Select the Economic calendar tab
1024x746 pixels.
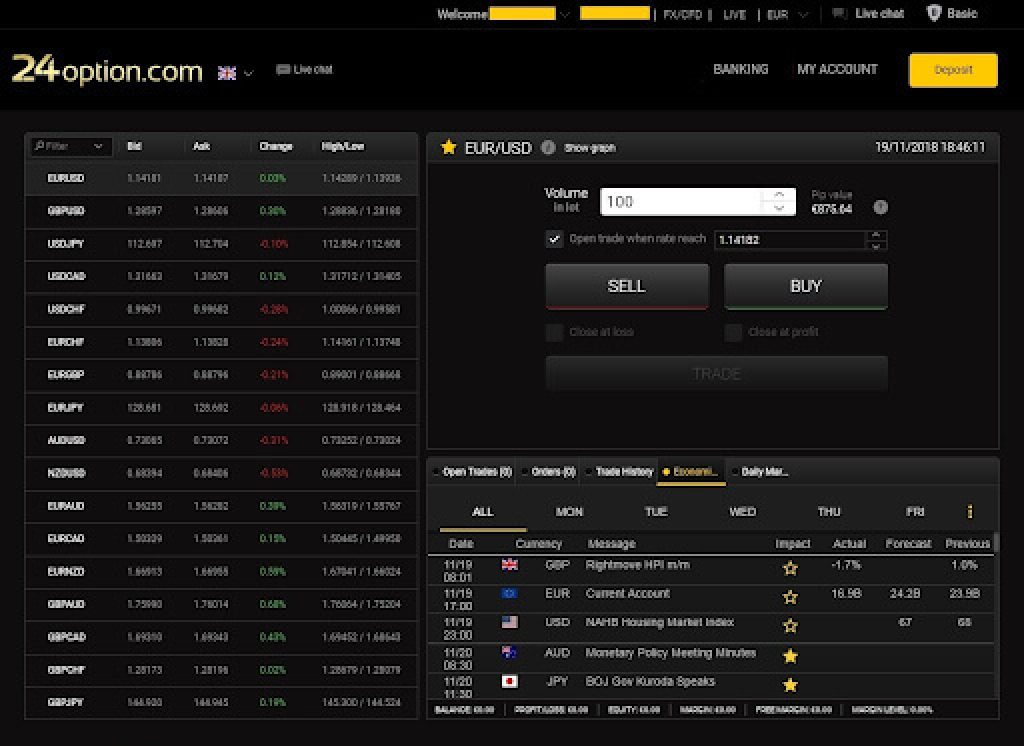[x=691, y=472]
